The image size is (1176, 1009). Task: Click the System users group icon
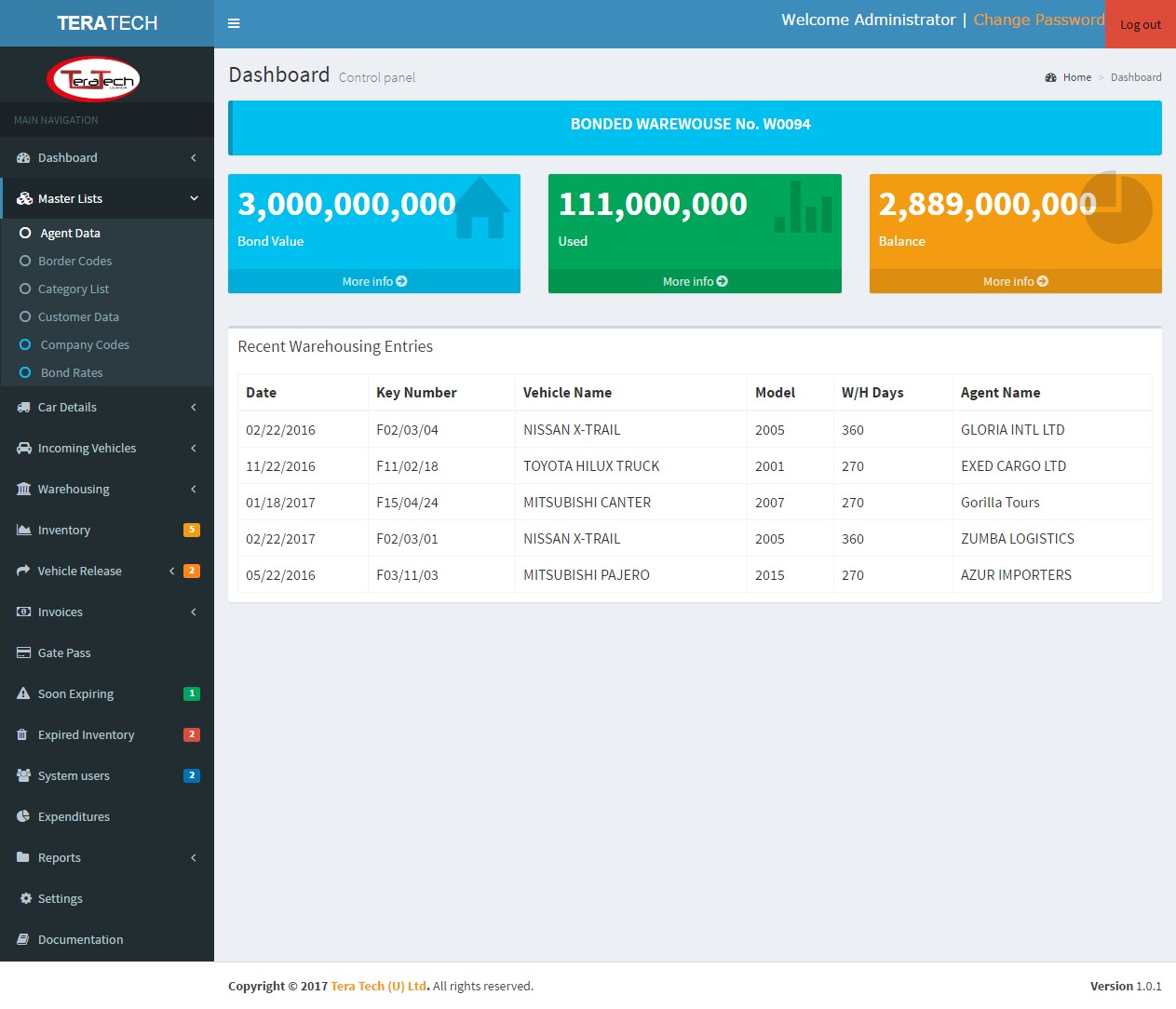tap(23, 775)
